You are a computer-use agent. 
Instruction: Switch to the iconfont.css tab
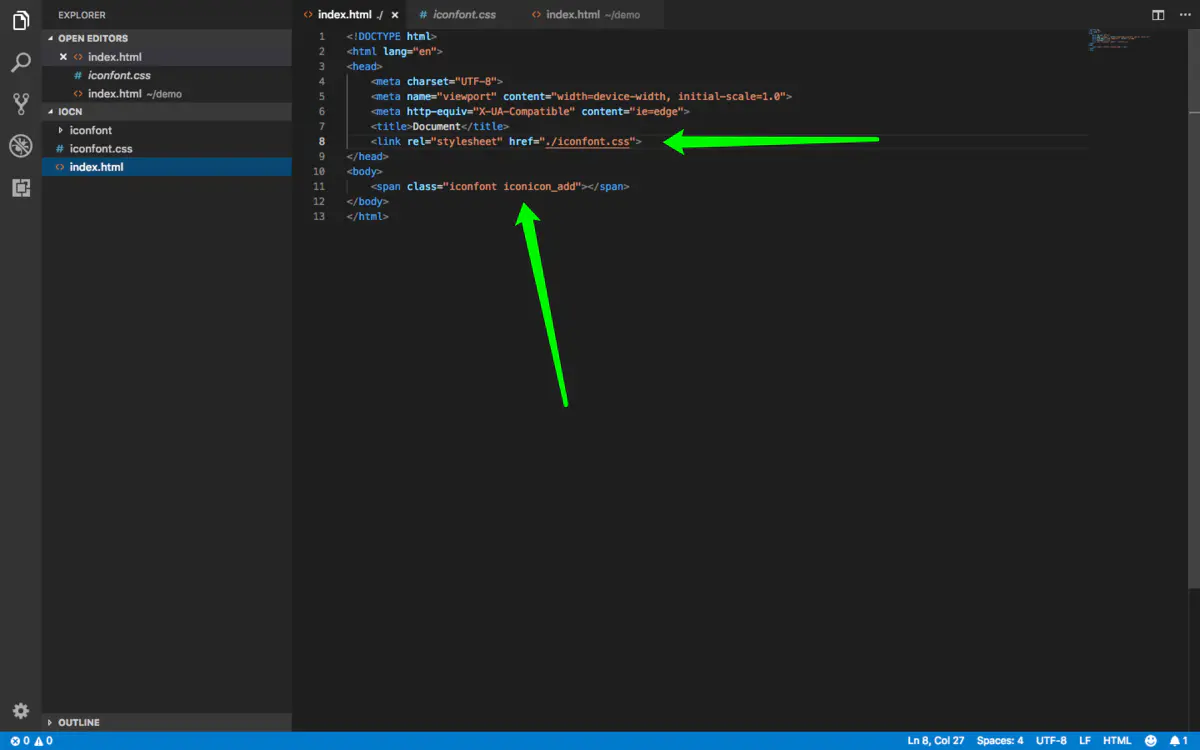(464, 15)
